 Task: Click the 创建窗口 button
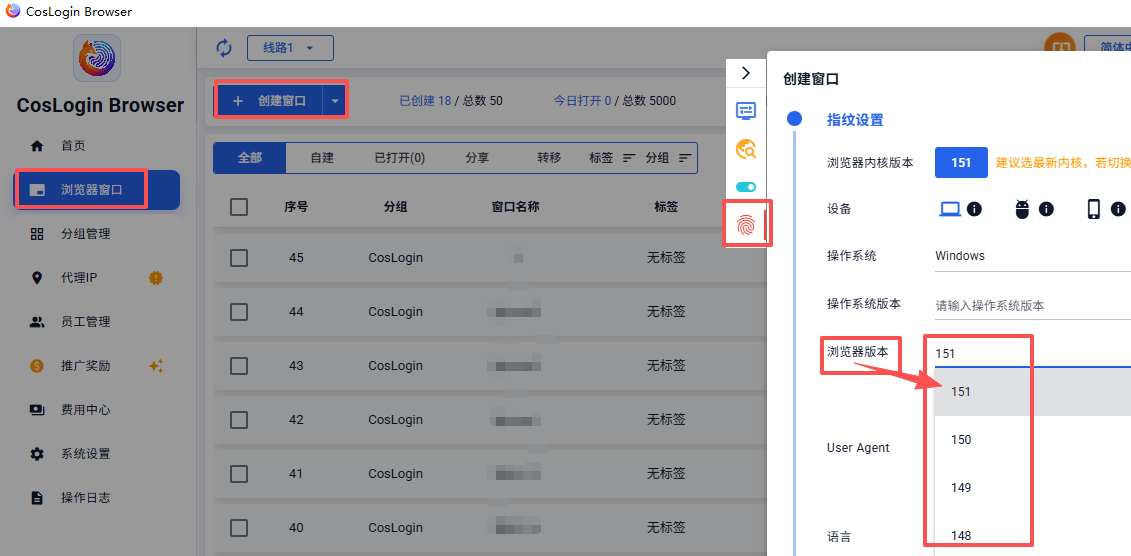click(269, 101)
